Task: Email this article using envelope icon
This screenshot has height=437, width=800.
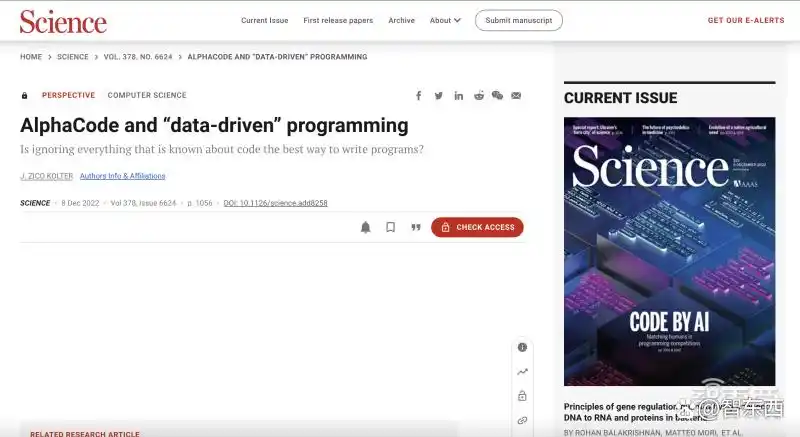Action: [x=516, y=96]
